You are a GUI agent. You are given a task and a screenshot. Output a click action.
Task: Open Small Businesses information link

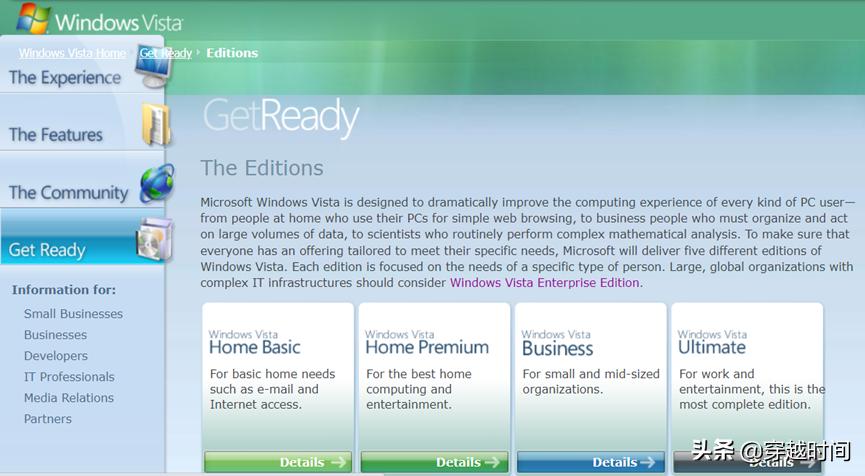(73, 314)
